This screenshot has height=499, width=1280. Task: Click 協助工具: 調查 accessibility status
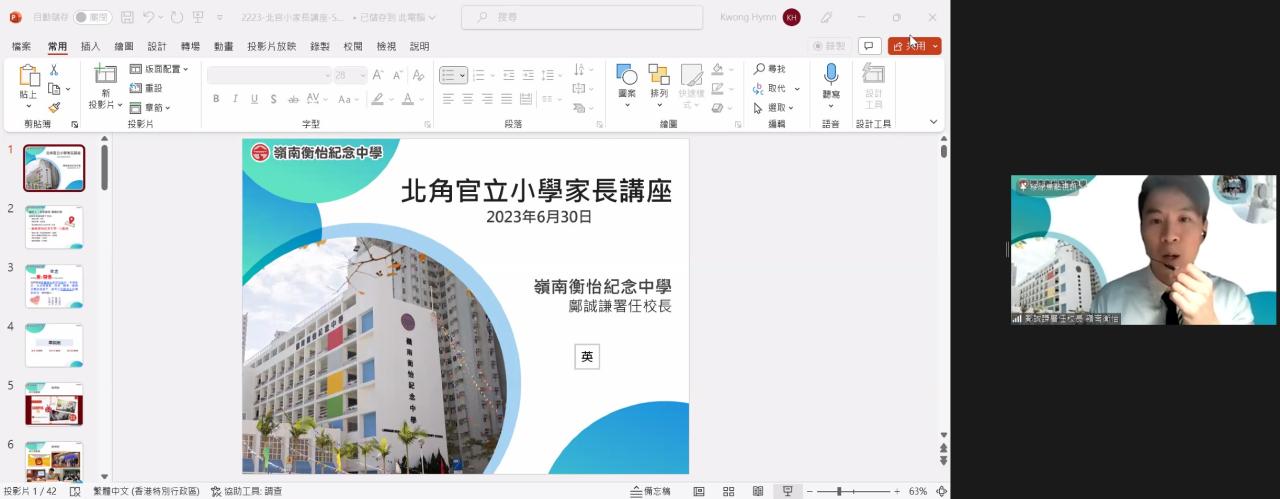(246, 491)
